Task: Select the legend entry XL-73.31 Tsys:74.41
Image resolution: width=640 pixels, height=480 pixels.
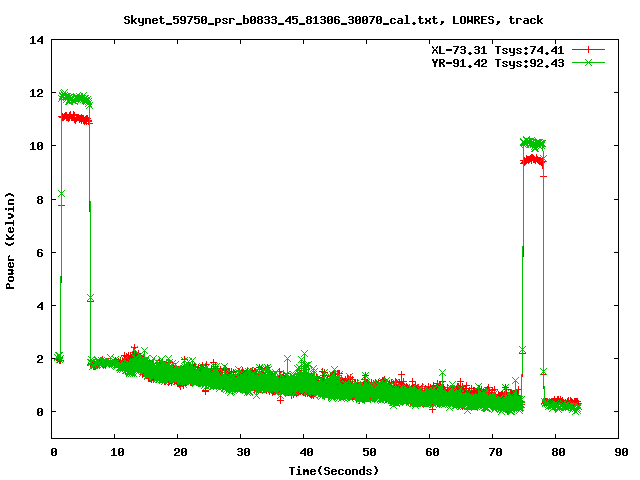Action: coord(498,50)
